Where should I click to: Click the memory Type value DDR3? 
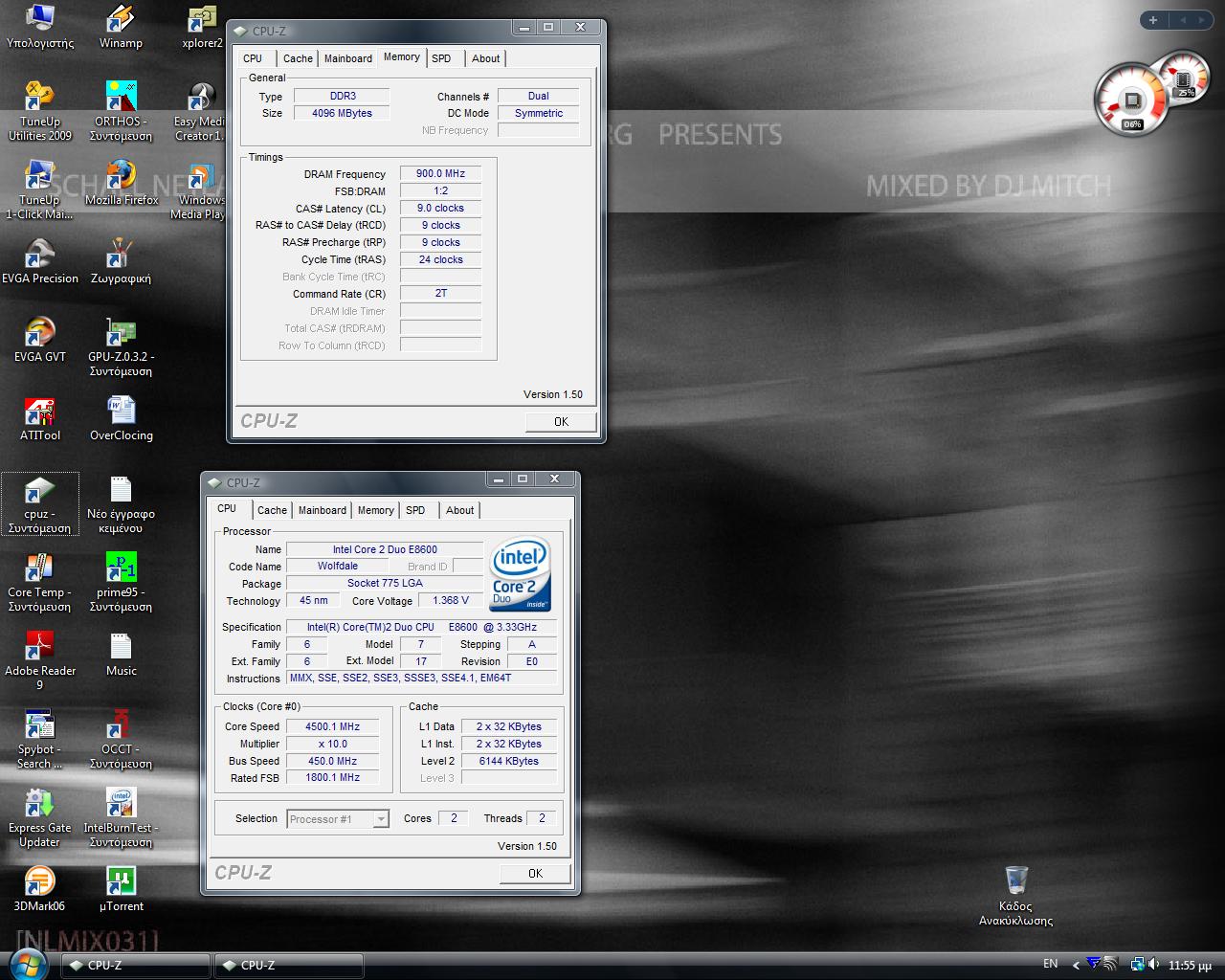(x=342, y=96)
